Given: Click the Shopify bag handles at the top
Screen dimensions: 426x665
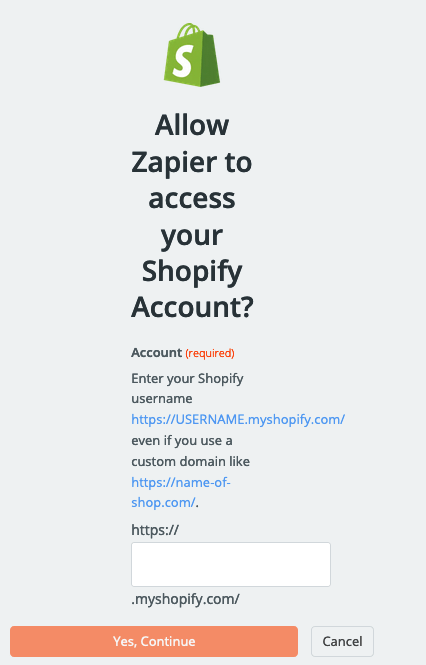Looking at the screenshot, I should 188,31.
